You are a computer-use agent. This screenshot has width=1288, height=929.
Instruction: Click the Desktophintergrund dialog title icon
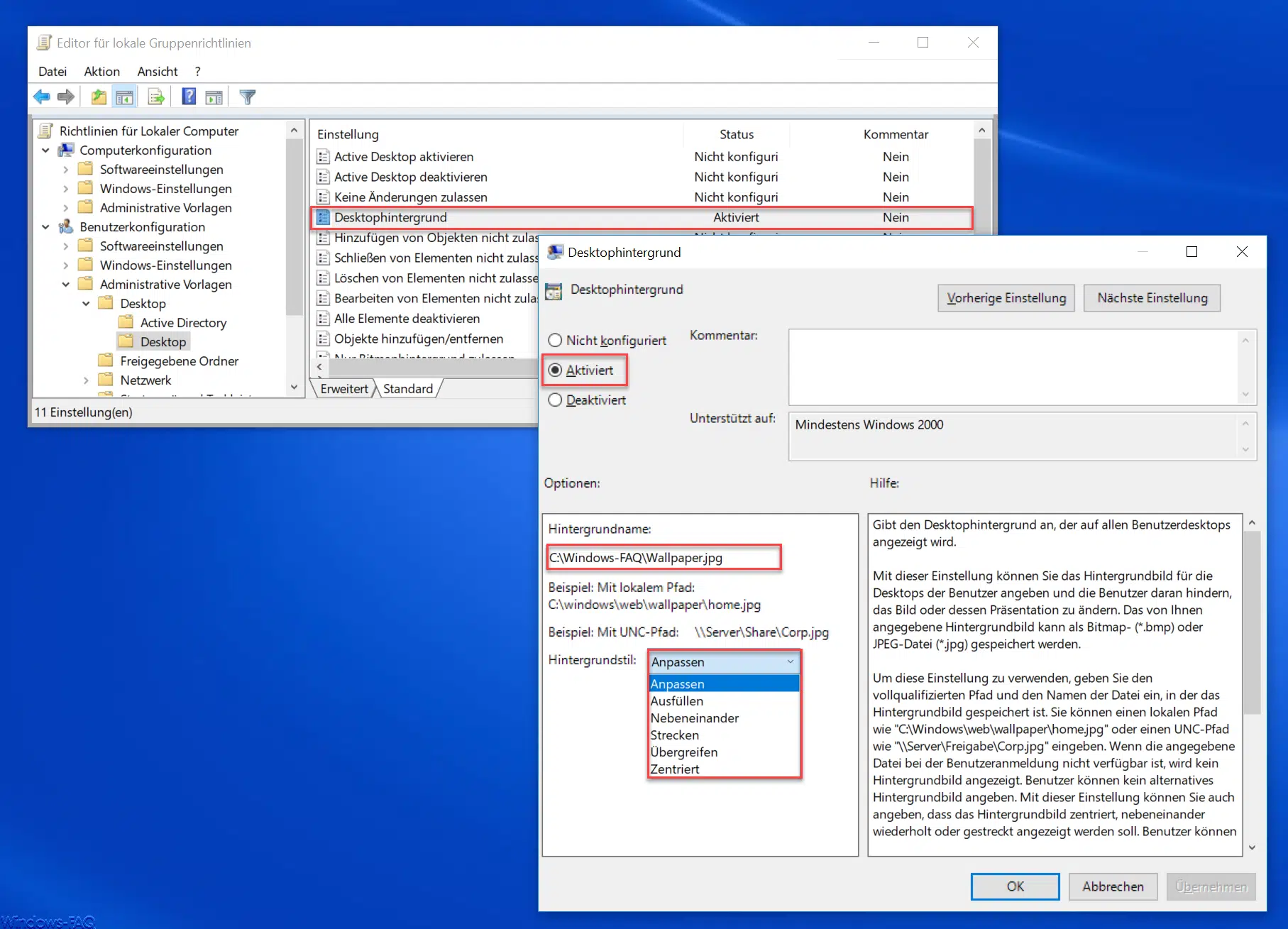[556, 252]
